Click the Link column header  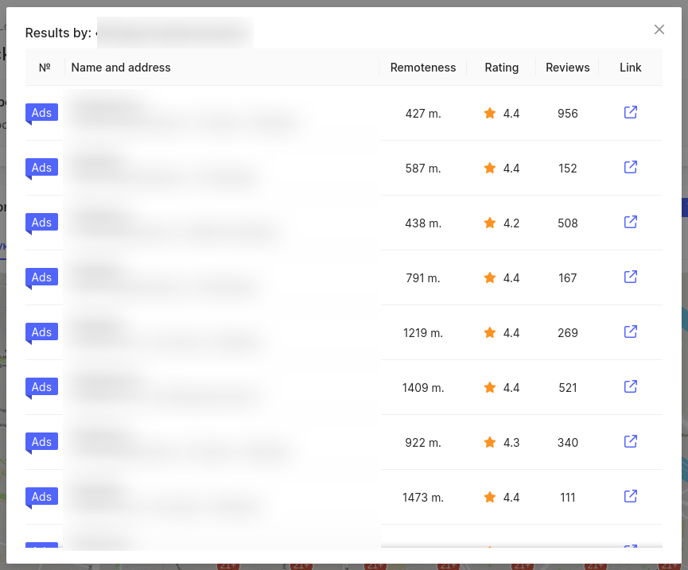tap(630, 68)
